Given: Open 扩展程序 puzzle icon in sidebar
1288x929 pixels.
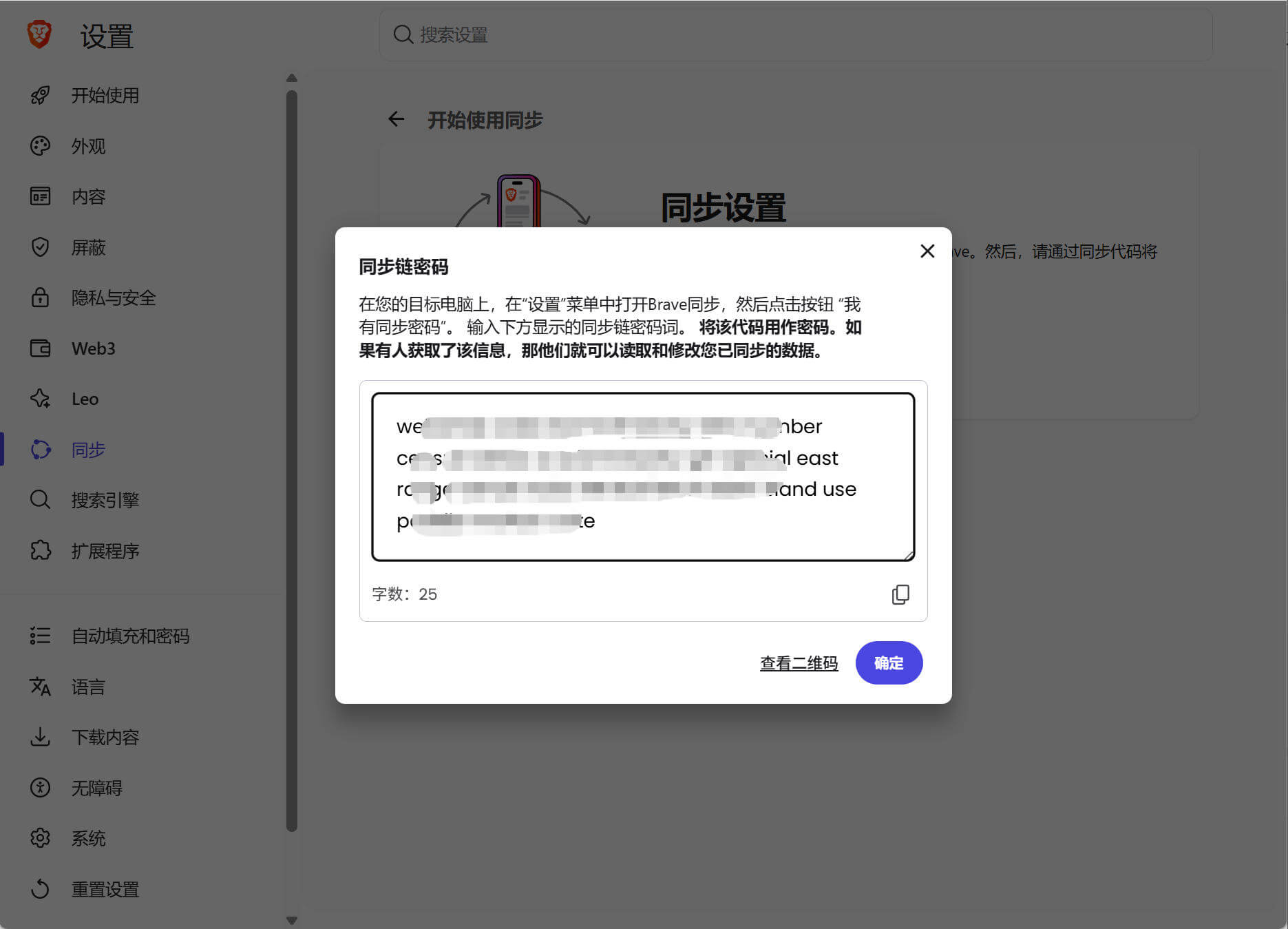Looking at the screenshot, I should (40, 550).
